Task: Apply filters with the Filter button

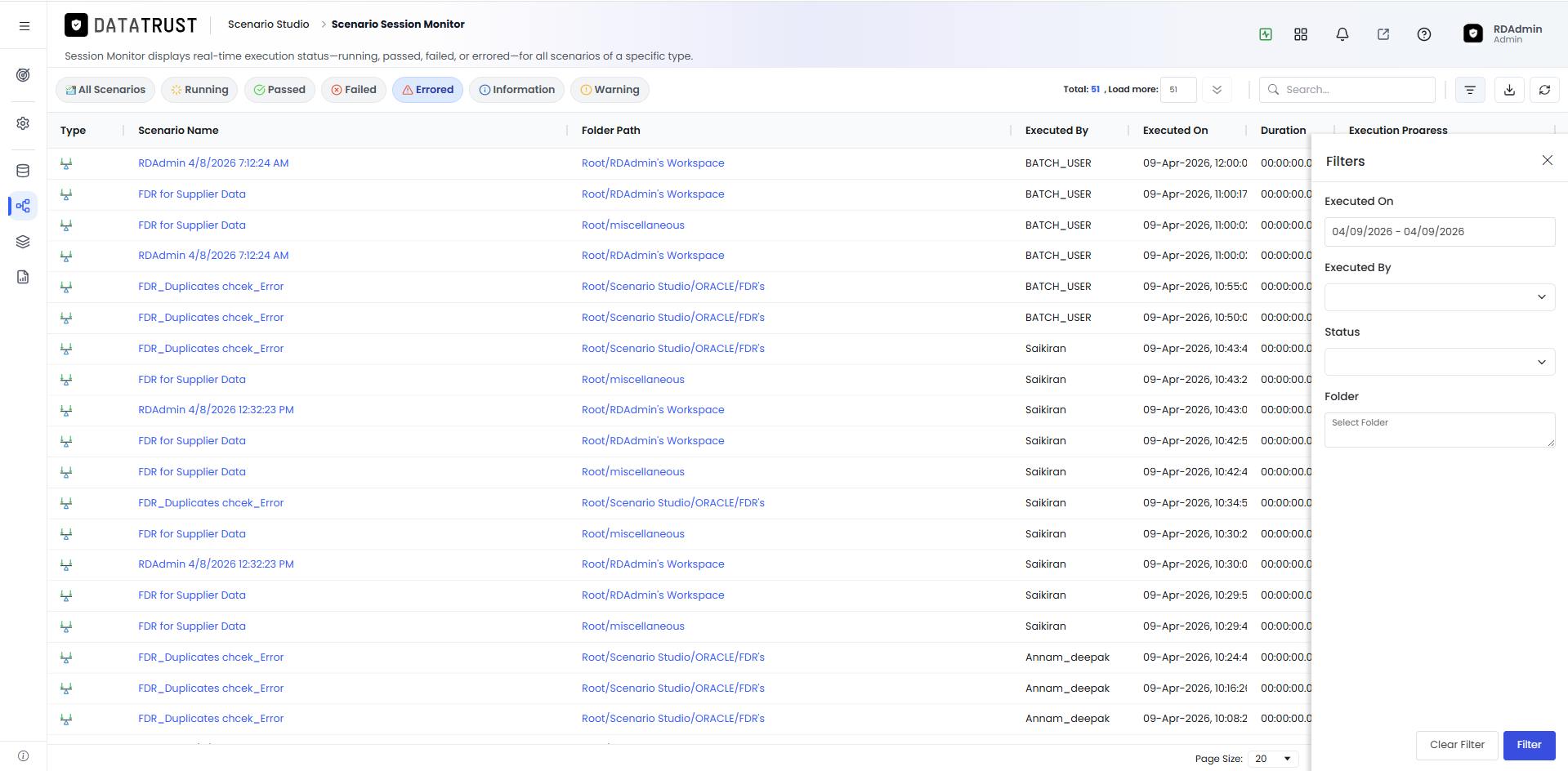Action: point(1529,745)
